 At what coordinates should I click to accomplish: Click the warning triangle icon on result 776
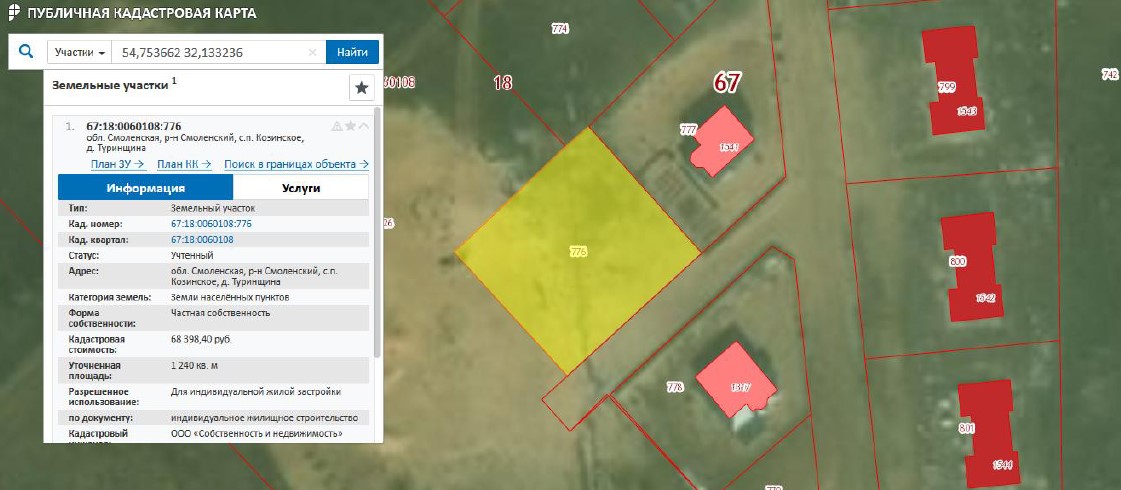coord(337,126)
